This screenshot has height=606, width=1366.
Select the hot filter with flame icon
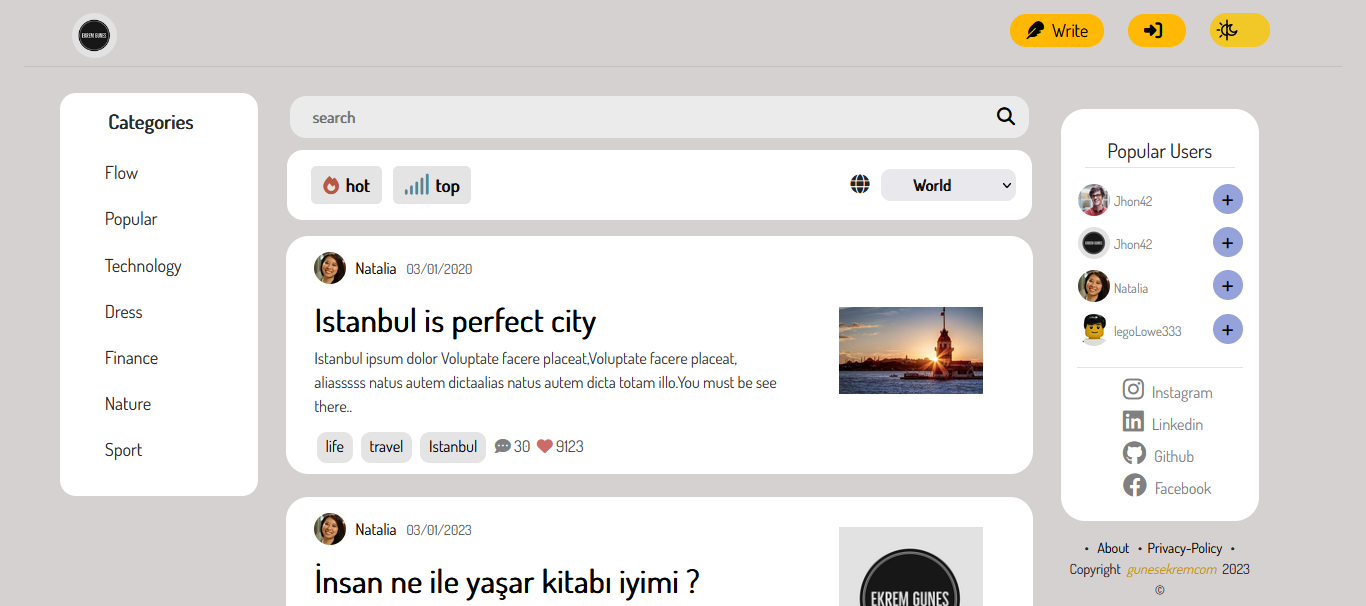pyautogui.click(x=346, y=185)
